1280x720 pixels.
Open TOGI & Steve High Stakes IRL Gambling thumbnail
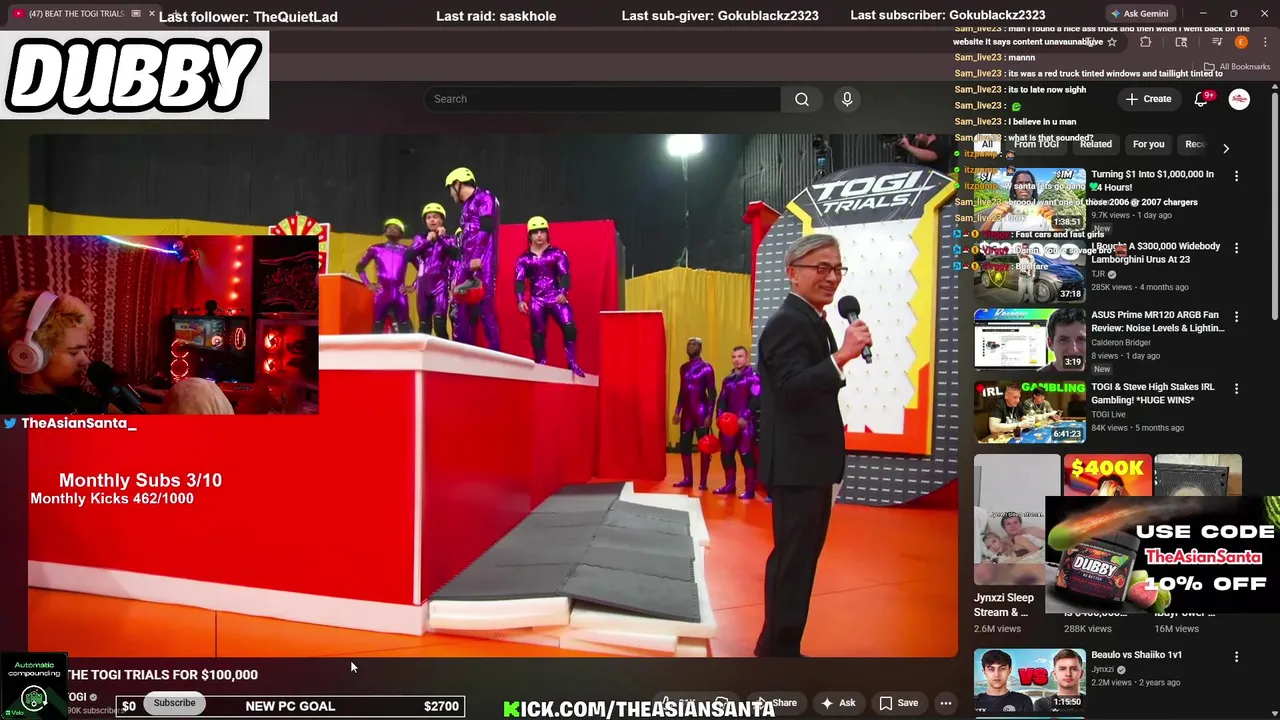tap(1029, 410)
